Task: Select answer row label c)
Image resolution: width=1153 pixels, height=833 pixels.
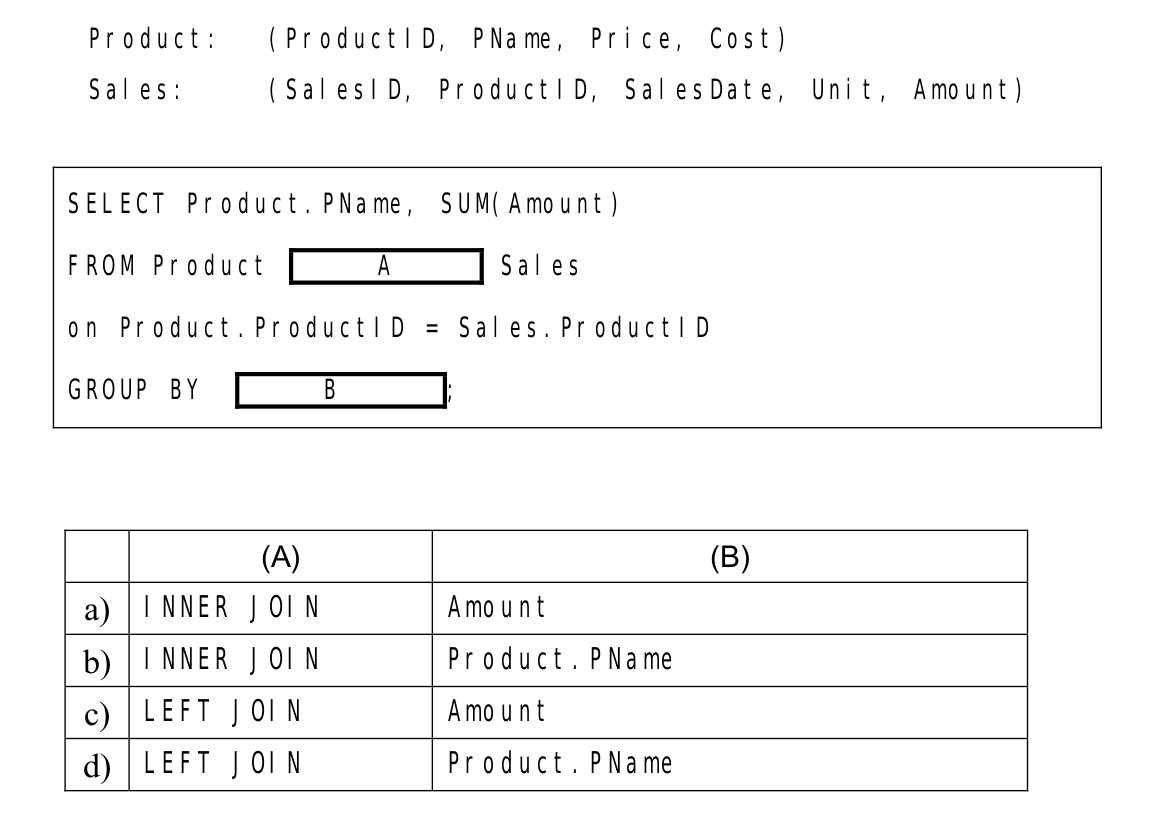Action: pos(97,713)
